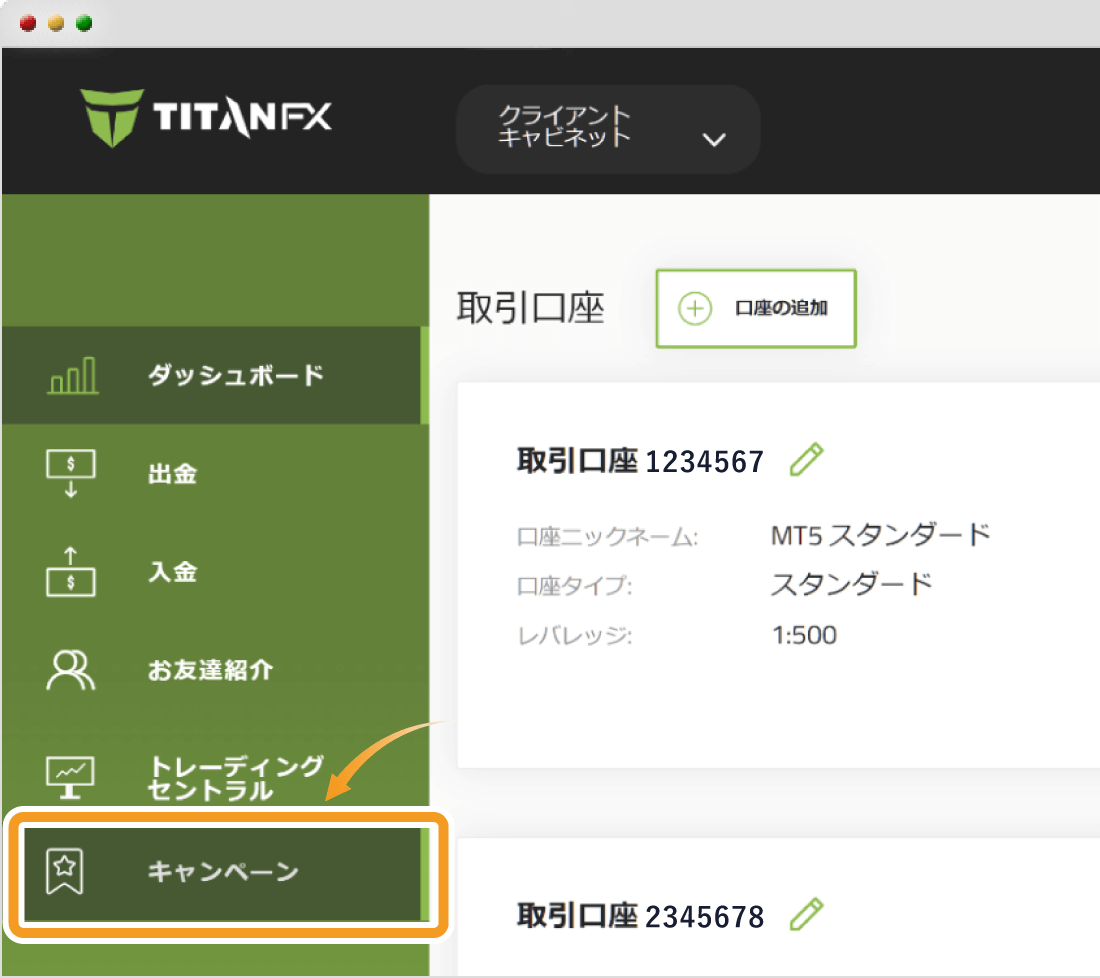Click the 取引口座 2345678 heading

[x=640, y=916]
